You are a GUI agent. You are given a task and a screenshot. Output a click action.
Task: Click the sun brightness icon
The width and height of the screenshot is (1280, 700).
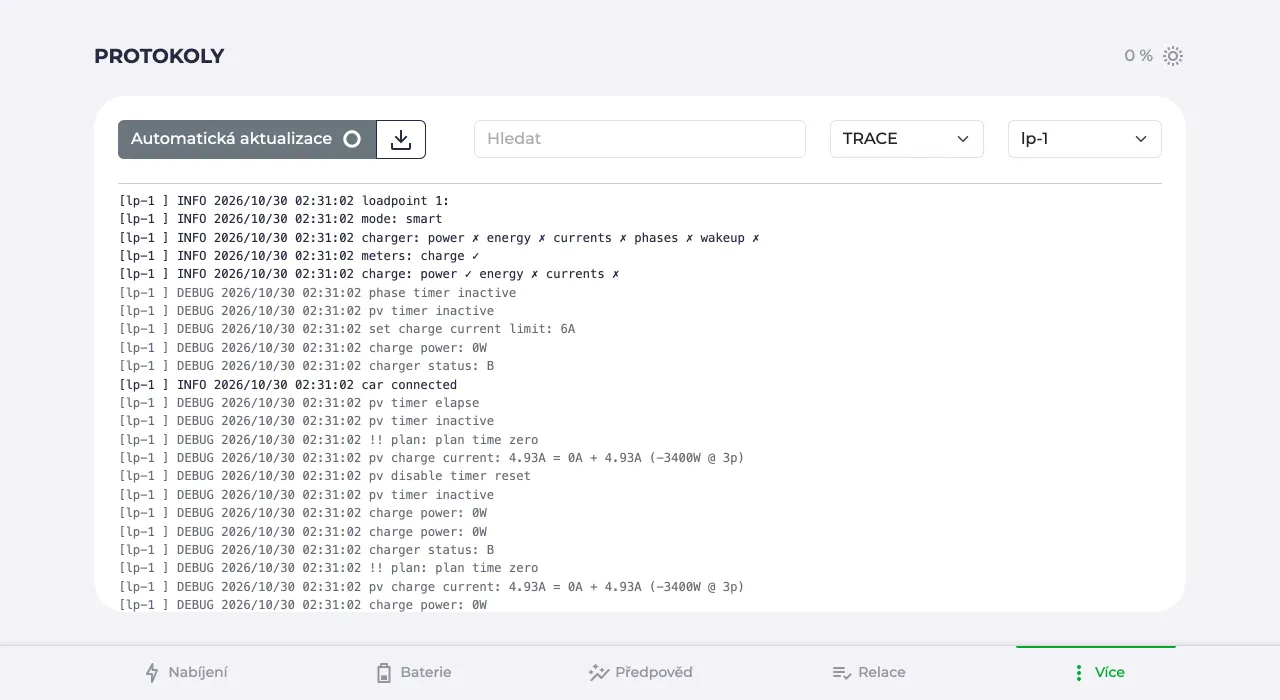pyautogui.click(x=1173, y=56)
